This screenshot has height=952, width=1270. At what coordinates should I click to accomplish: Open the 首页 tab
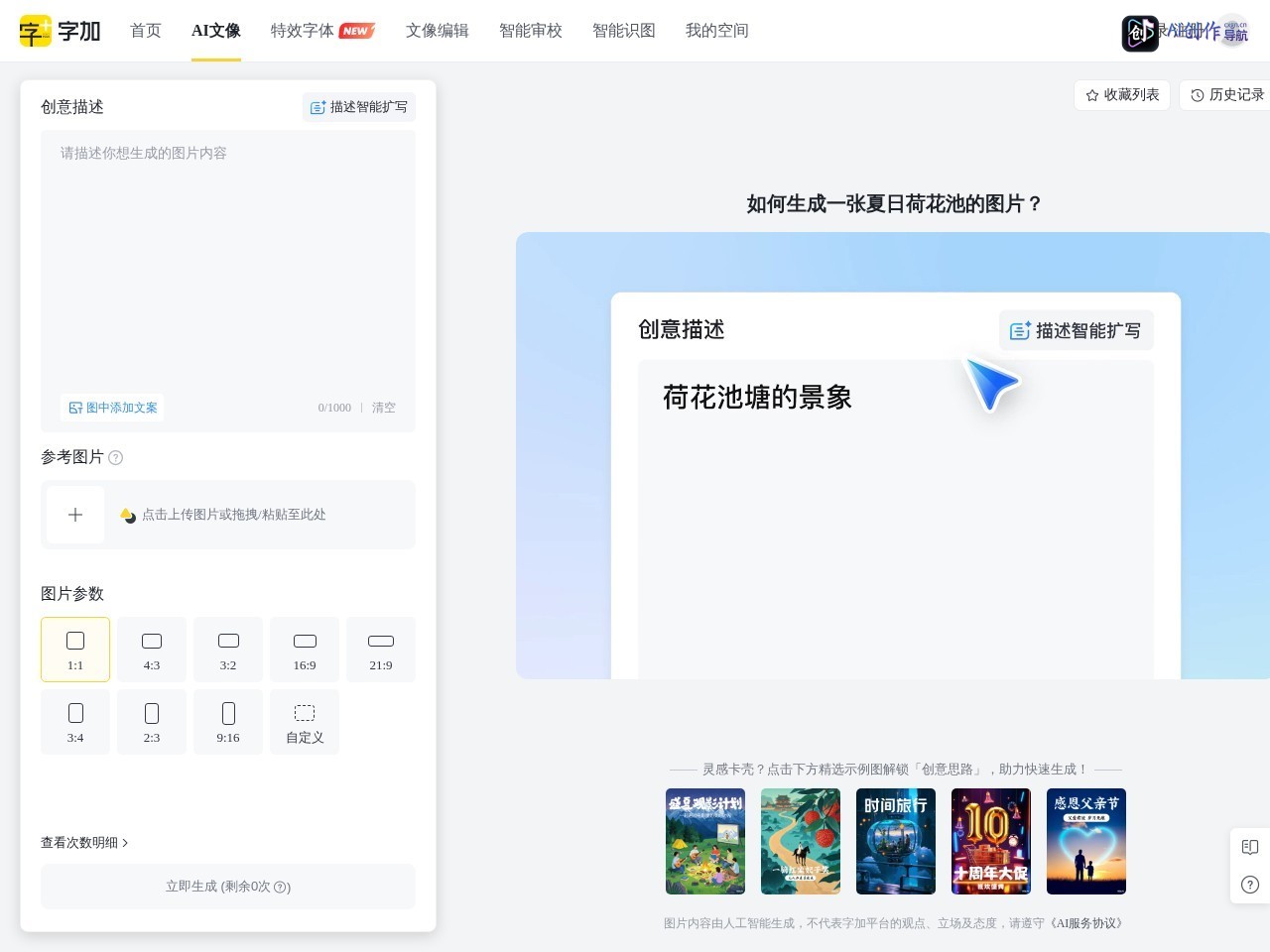pos(146,31)
